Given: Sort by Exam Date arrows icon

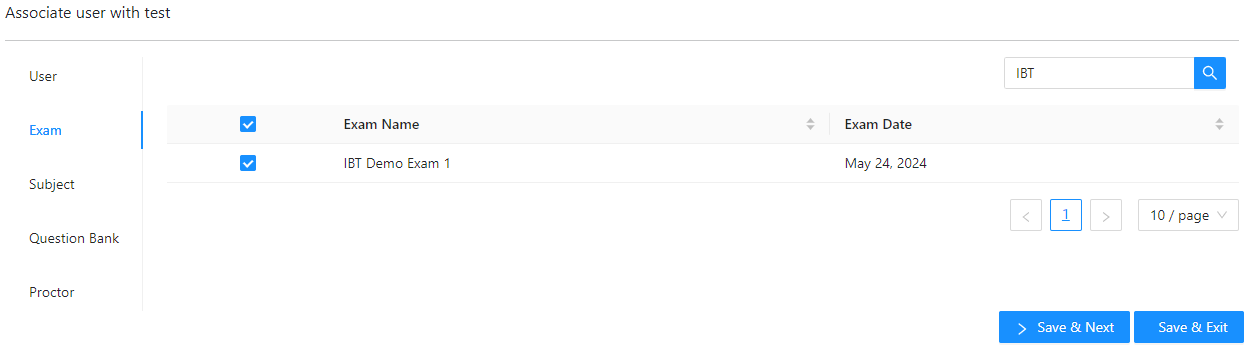Looking at the screenshot, I should [1219, 125].
